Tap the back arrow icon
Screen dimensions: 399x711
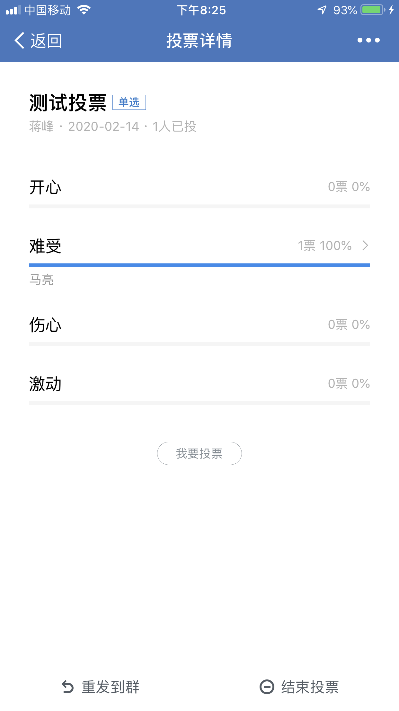pyautogui.click(x=19, y=40)
